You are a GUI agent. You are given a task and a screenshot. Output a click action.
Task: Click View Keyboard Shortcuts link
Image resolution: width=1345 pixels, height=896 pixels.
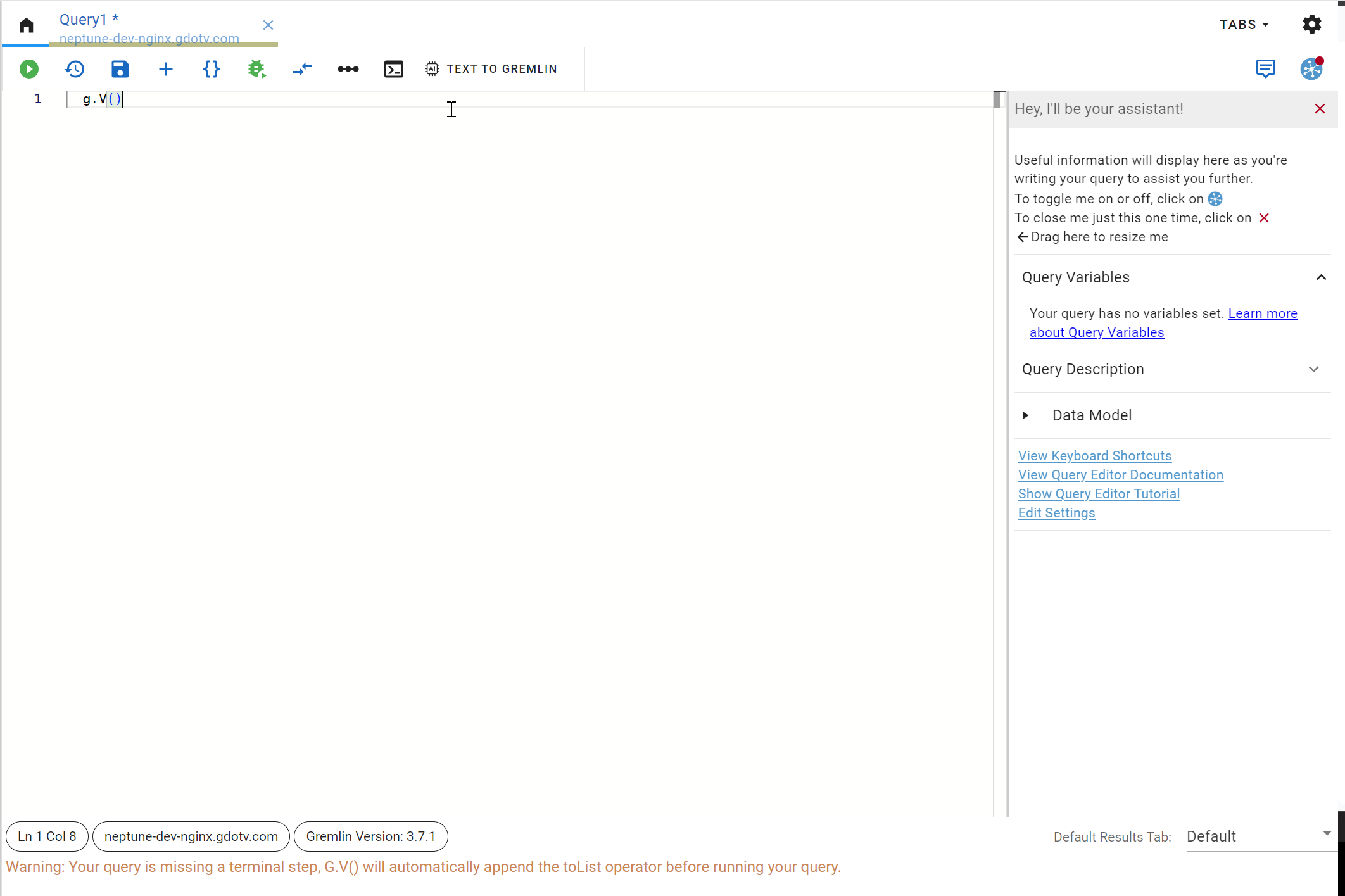pos(1095,455)
